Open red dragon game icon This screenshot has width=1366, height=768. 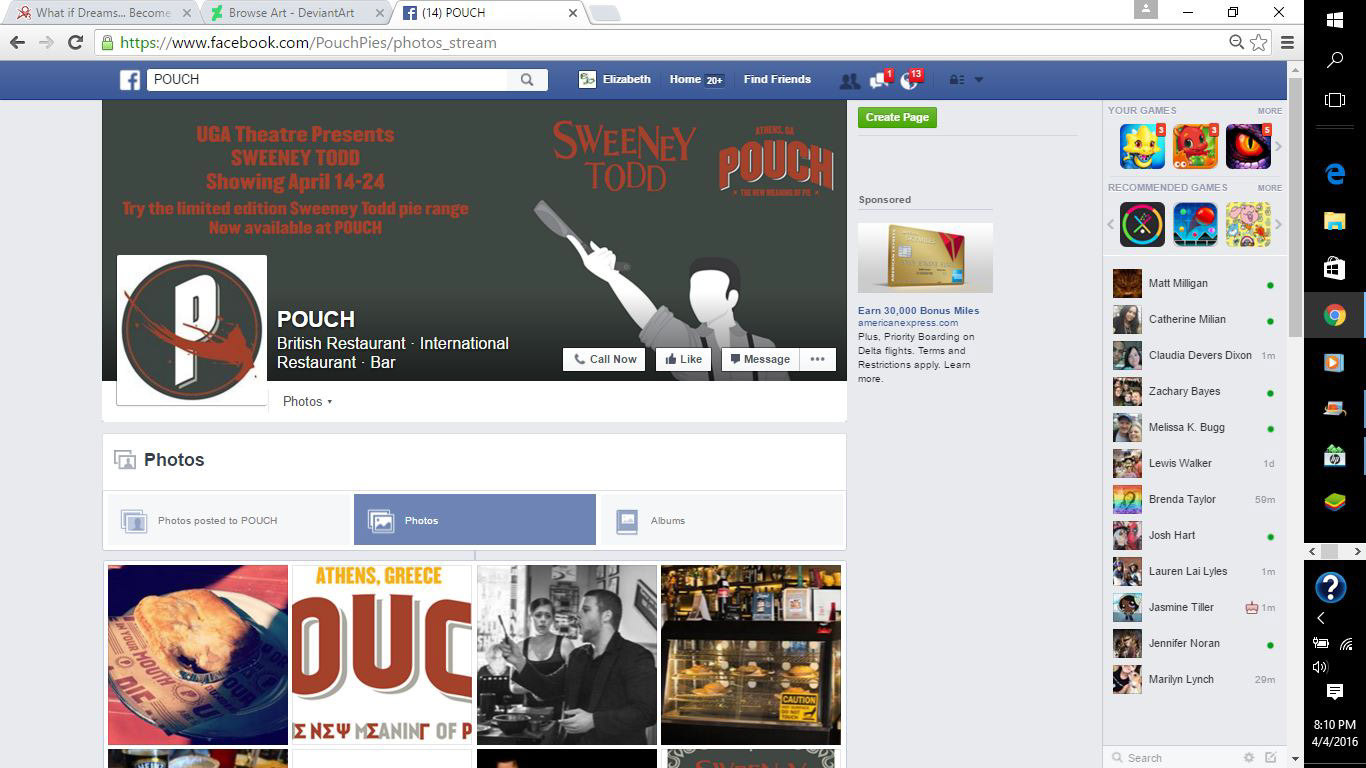[x=1195, y=146]
